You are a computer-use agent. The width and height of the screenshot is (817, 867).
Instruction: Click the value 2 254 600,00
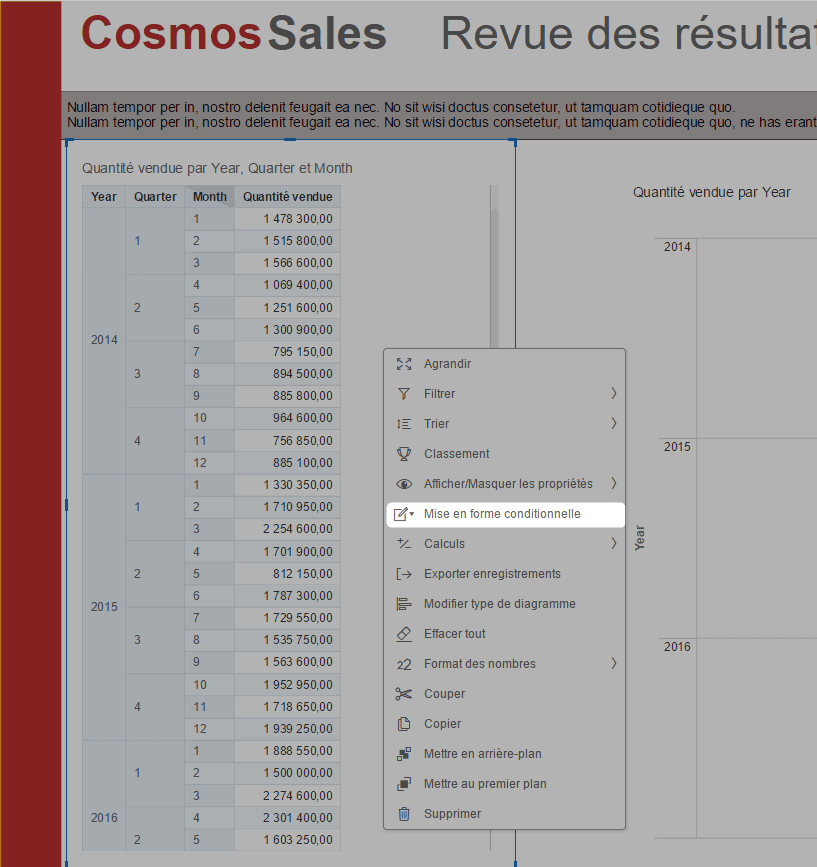(298, 529)
